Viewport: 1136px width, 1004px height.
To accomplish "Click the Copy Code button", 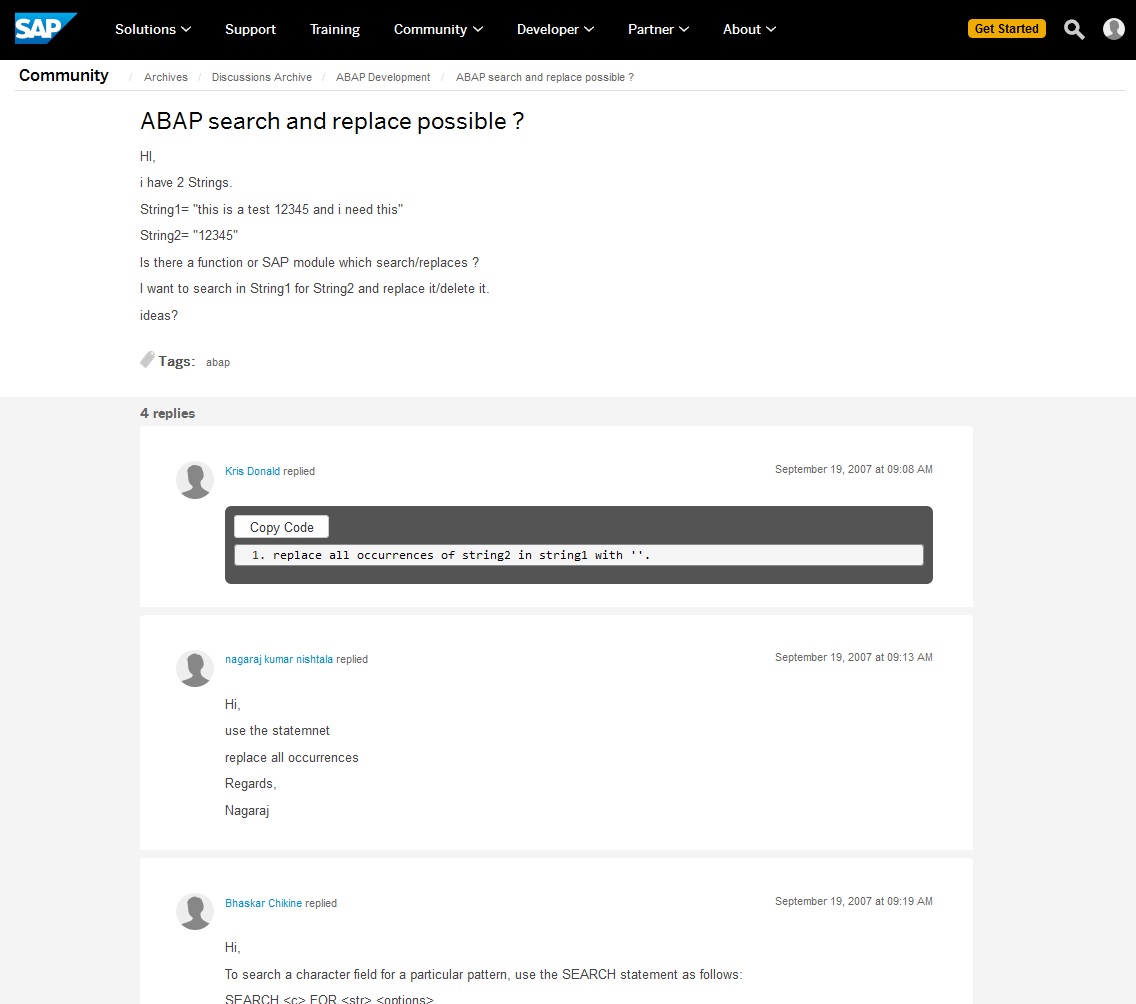I will [x=280, y=526].
